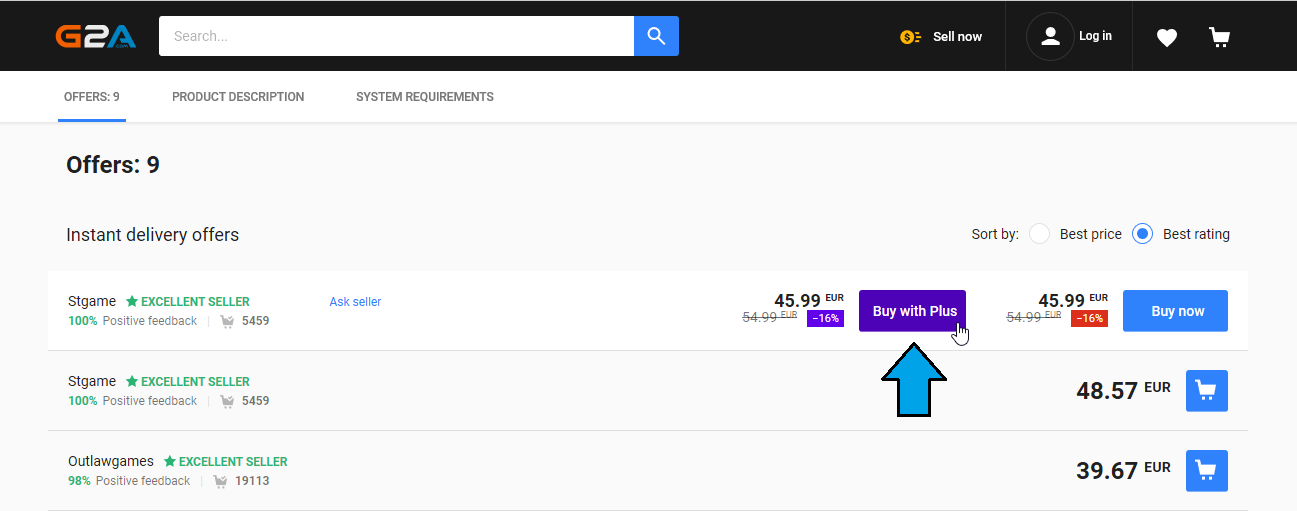1297x511 pixels.
Task: Open the wishlist heart icon
Action: (1167, 37)
